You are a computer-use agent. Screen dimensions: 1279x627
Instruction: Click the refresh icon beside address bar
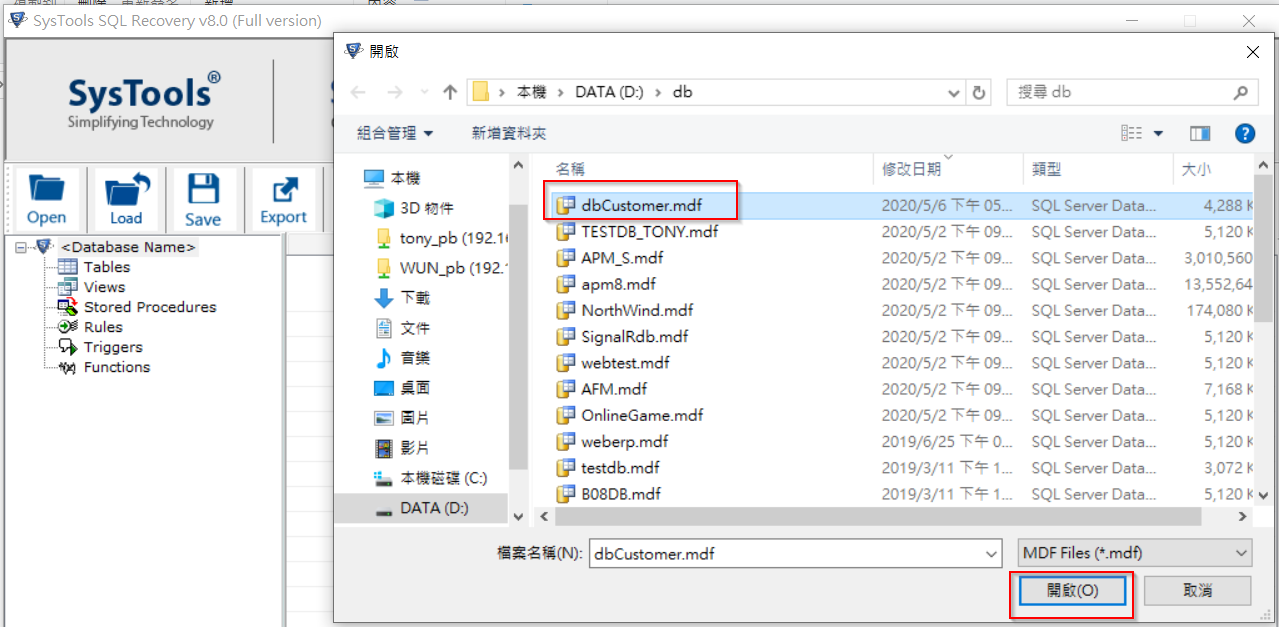[979, 92]
